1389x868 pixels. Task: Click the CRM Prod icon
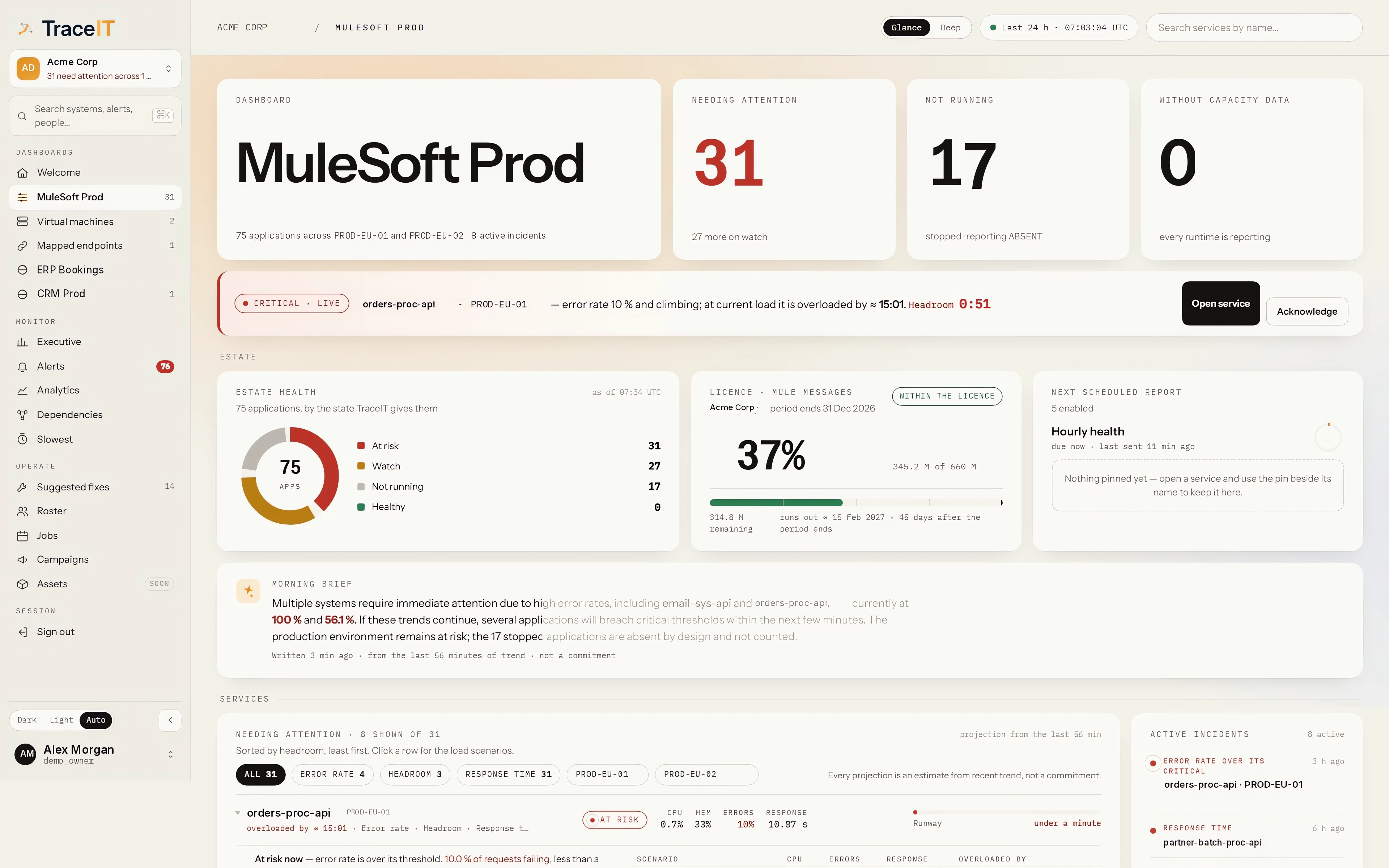(x=22, y=294)
